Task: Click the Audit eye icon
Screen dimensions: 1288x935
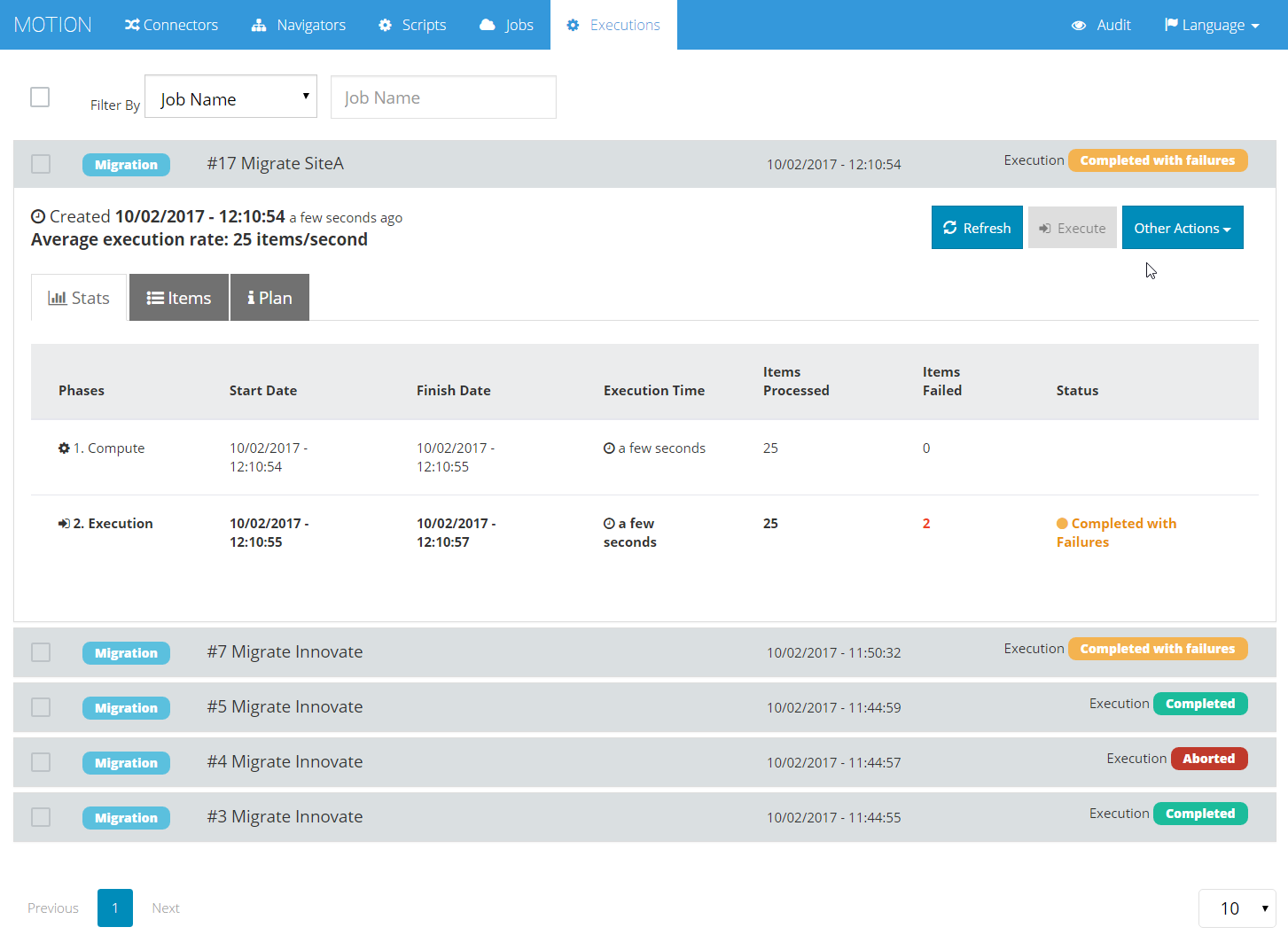Action: click(1079, 26)
